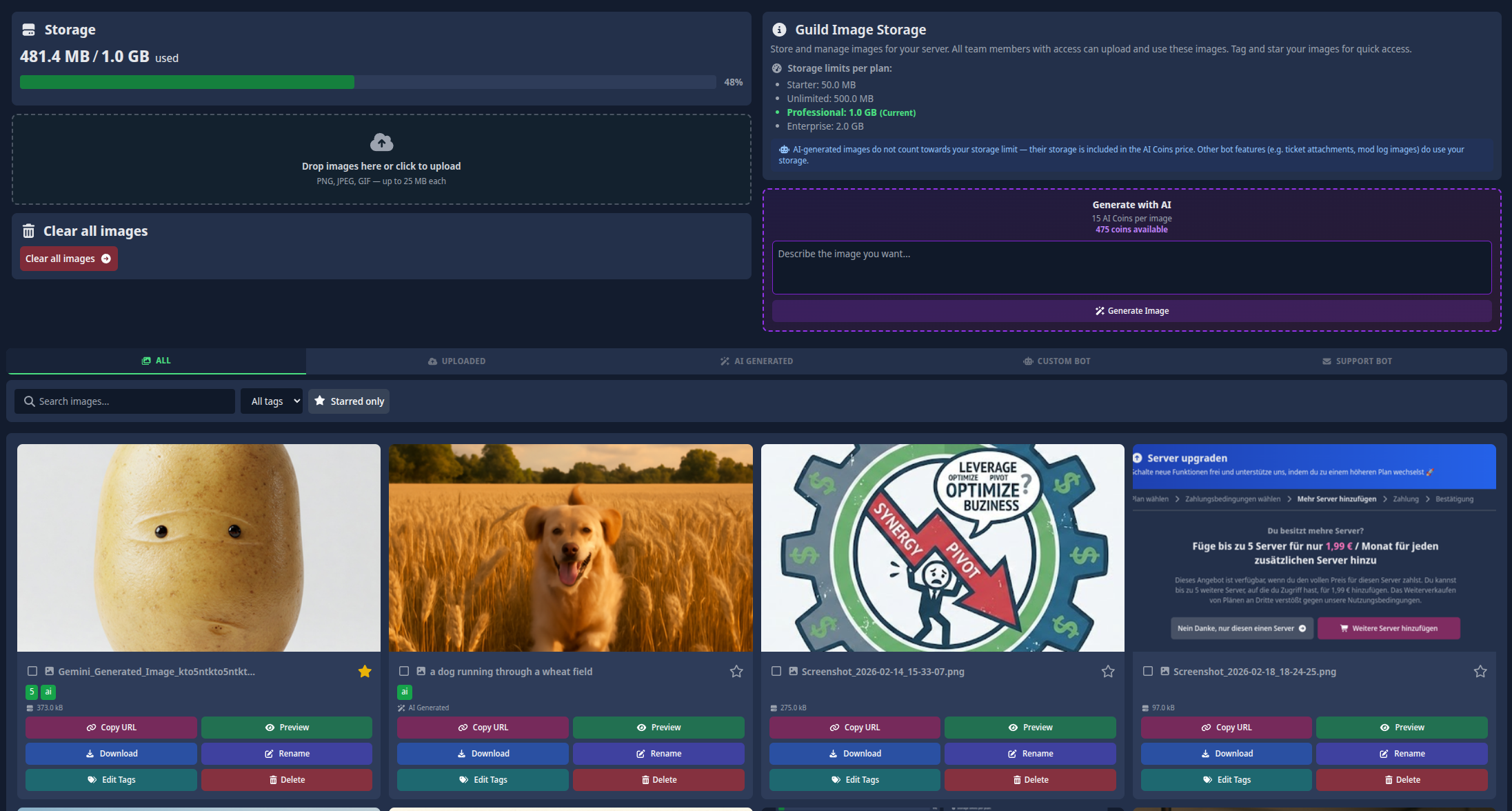Open the CUSTOM BOT tab

[x=1057, y=361]
